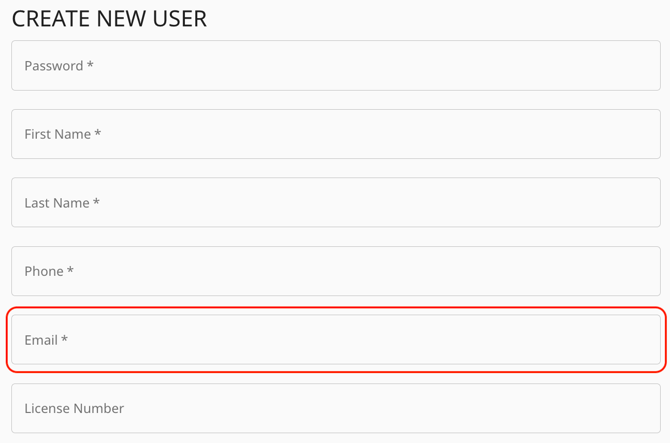This screenshot has width=670, height=443.
Task: Click the Phone placeholder label
Action: click(x=44, y=271)
